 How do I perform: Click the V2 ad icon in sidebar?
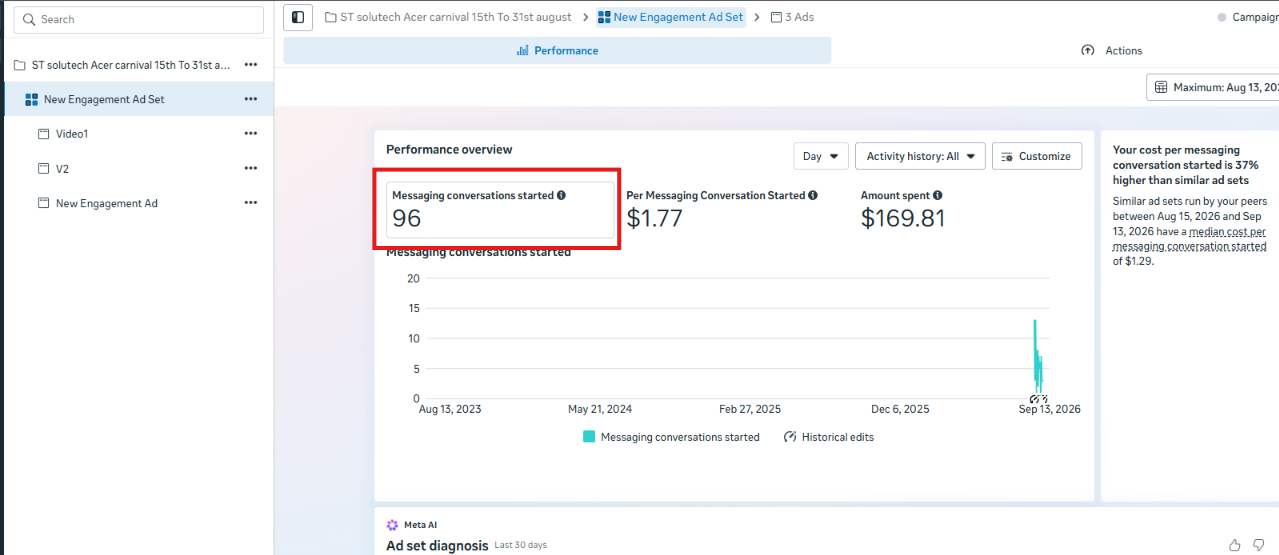[x=43, y=169]
